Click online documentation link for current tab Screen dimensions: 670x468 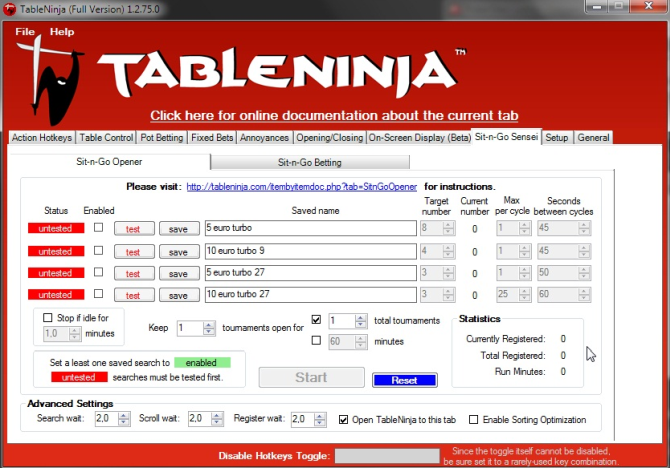pos(334,115)
